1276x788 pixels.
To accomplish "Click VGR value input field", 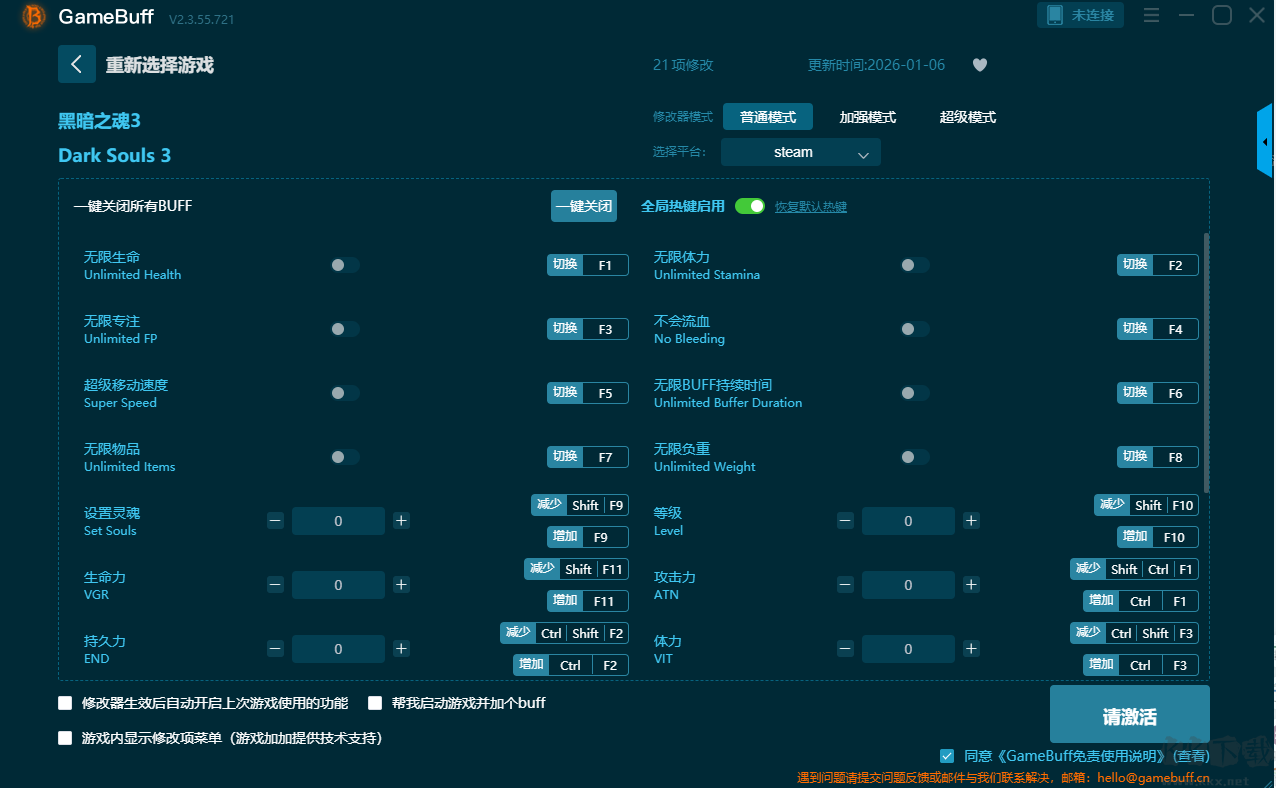I will [x=338, y=585].
